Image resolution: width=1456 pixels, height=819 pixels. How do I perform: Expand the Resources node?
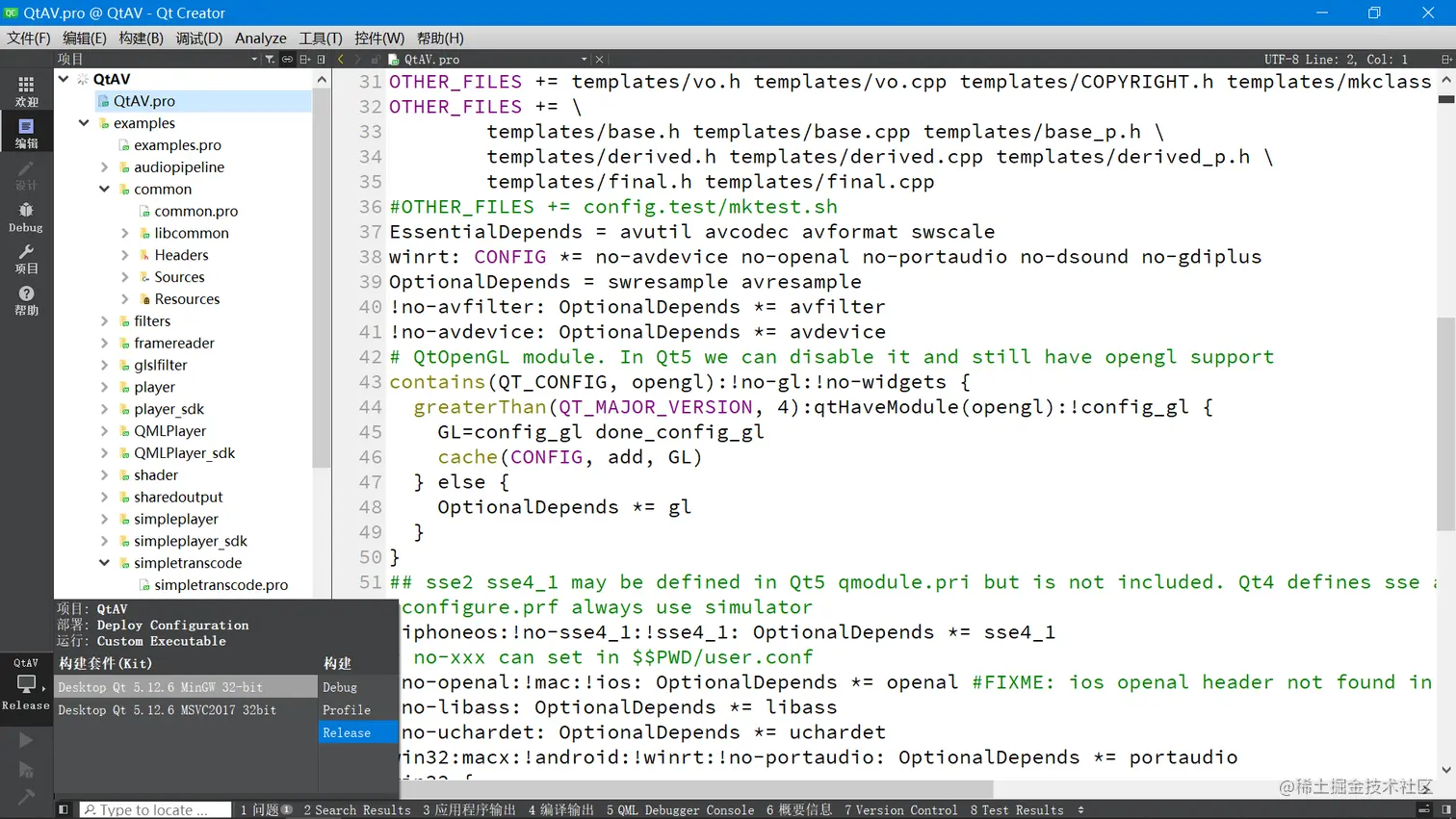[125, 299]
